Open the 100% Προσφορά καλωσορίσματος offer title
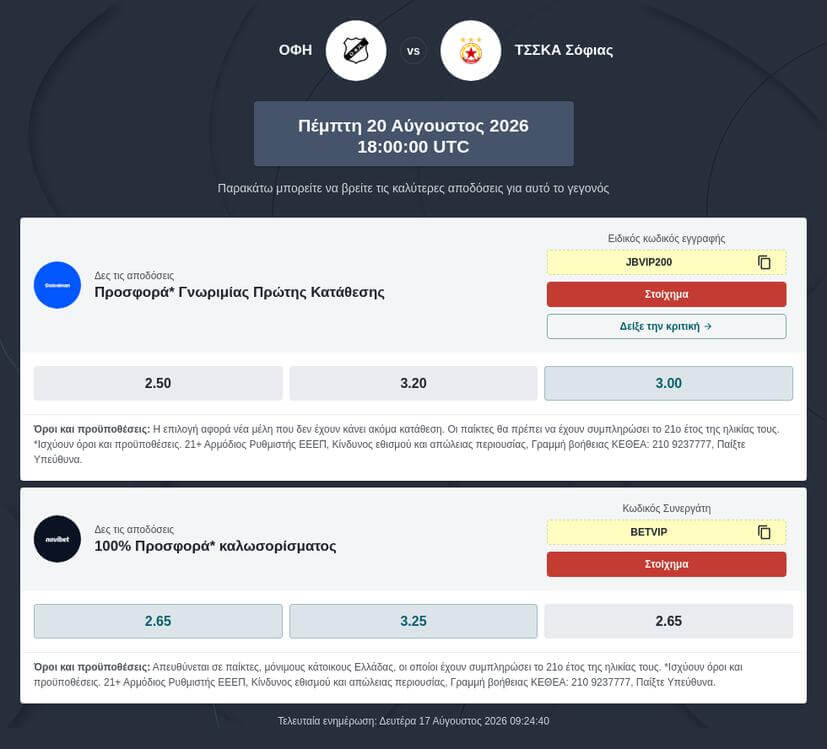 coord(215,546)
